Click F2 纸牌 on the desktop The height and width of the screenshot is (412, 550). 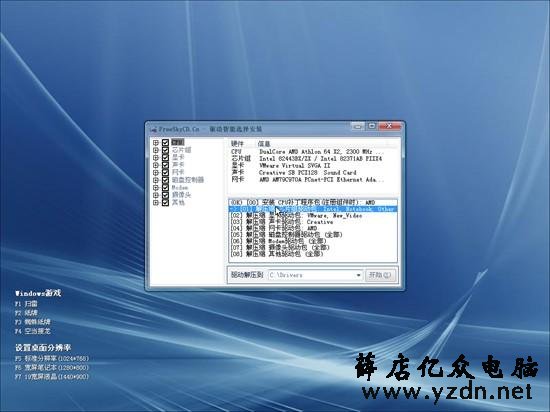[x=26, y=313]
